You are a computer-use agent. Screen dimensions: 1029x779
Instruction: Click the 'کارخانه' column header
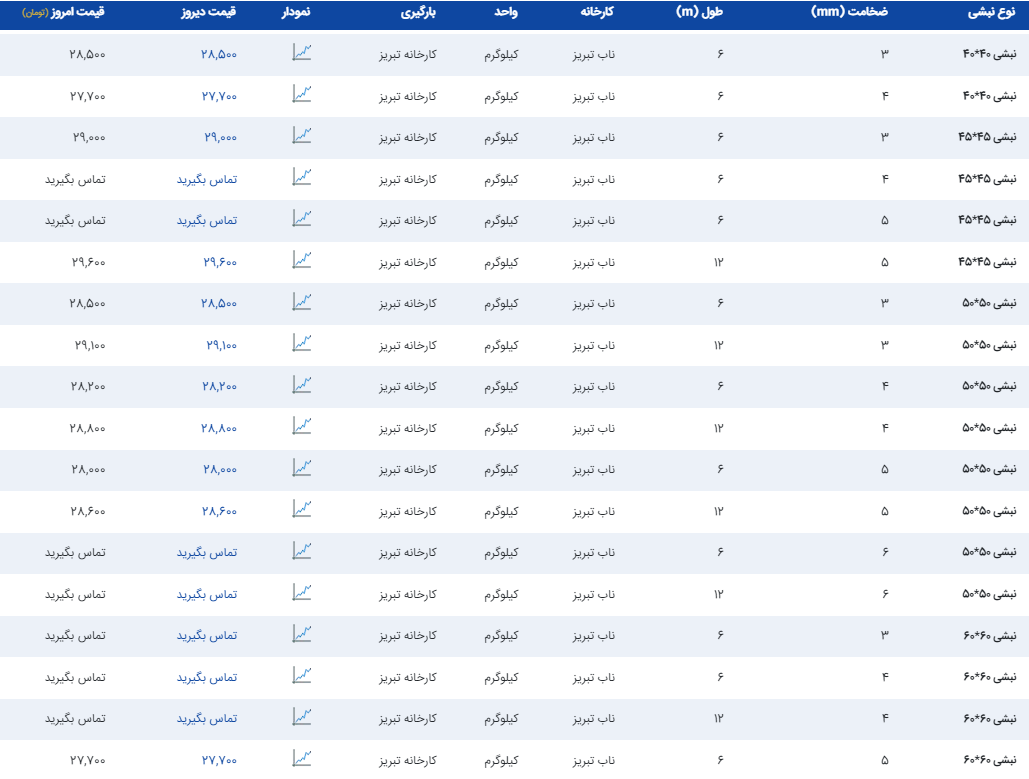pos(597,15)
